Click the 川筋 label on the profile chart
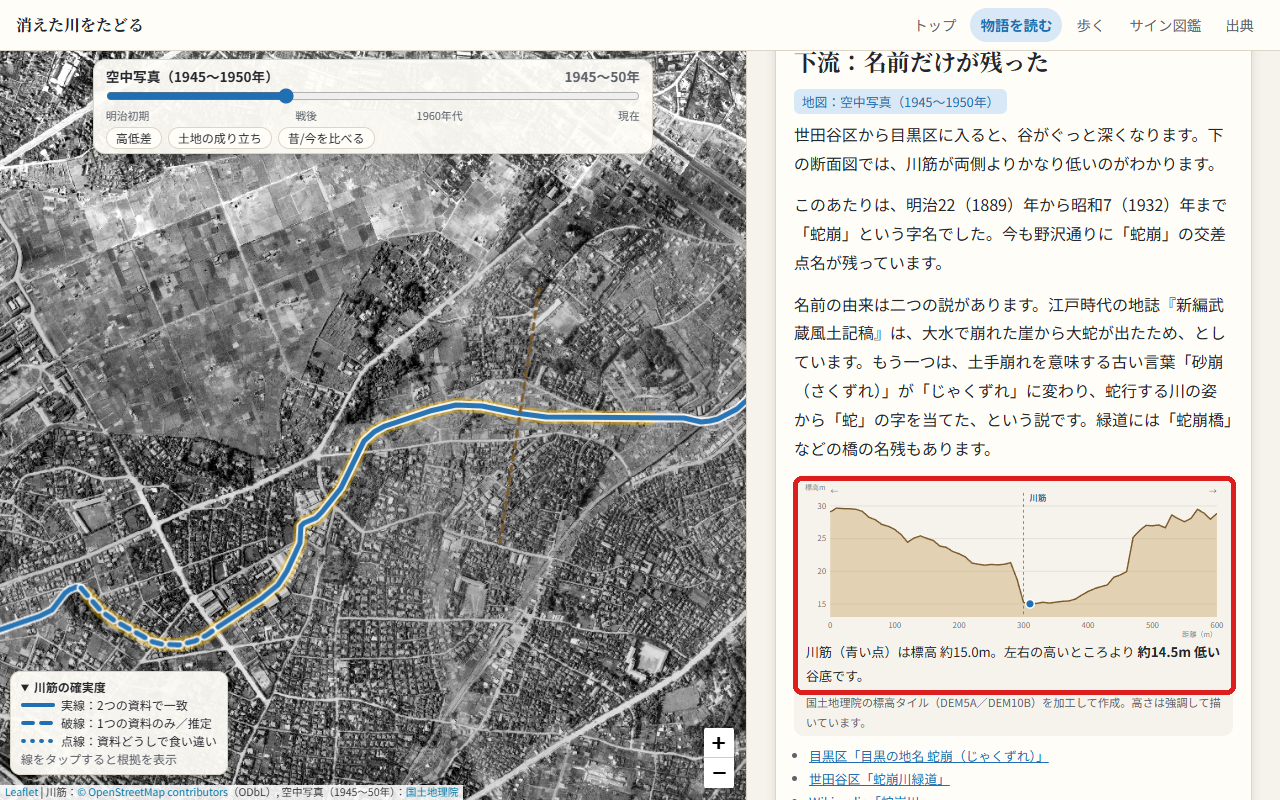 click(1038, 497)
